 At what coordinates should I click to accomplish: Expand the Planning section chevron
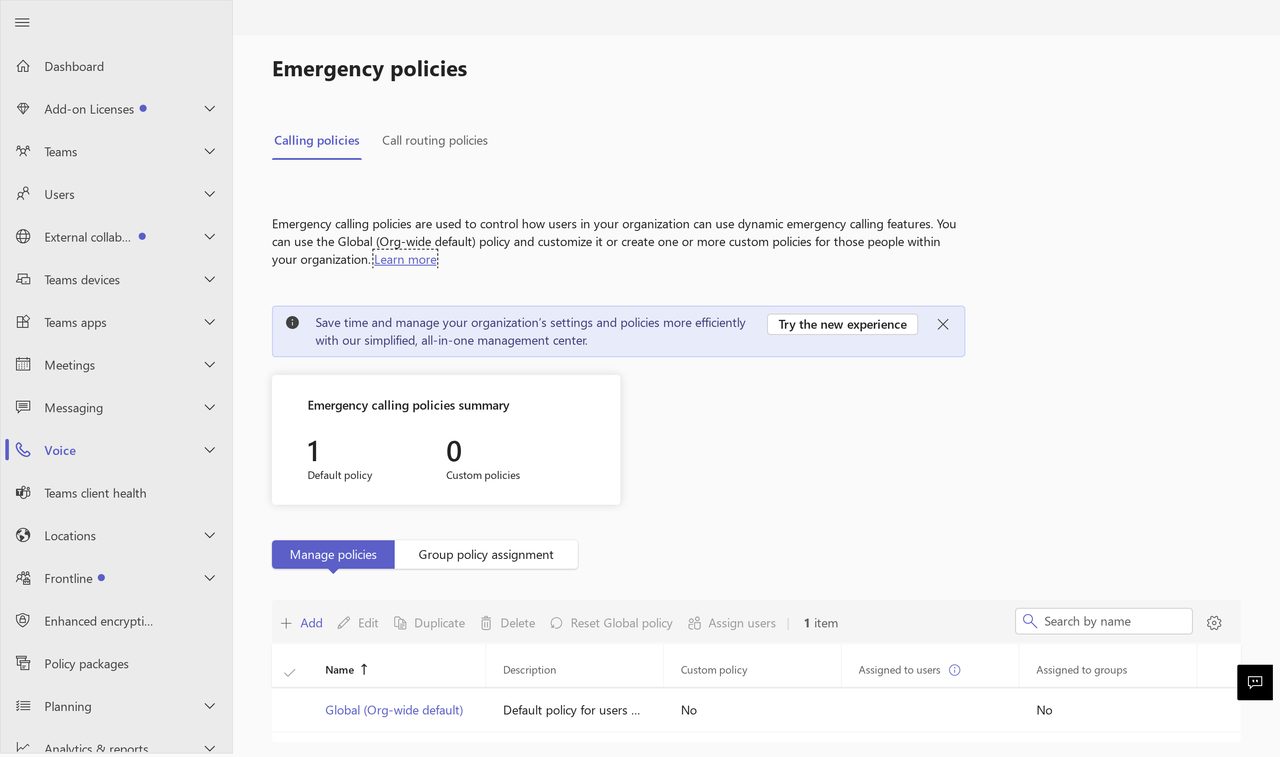coord(210,706)
